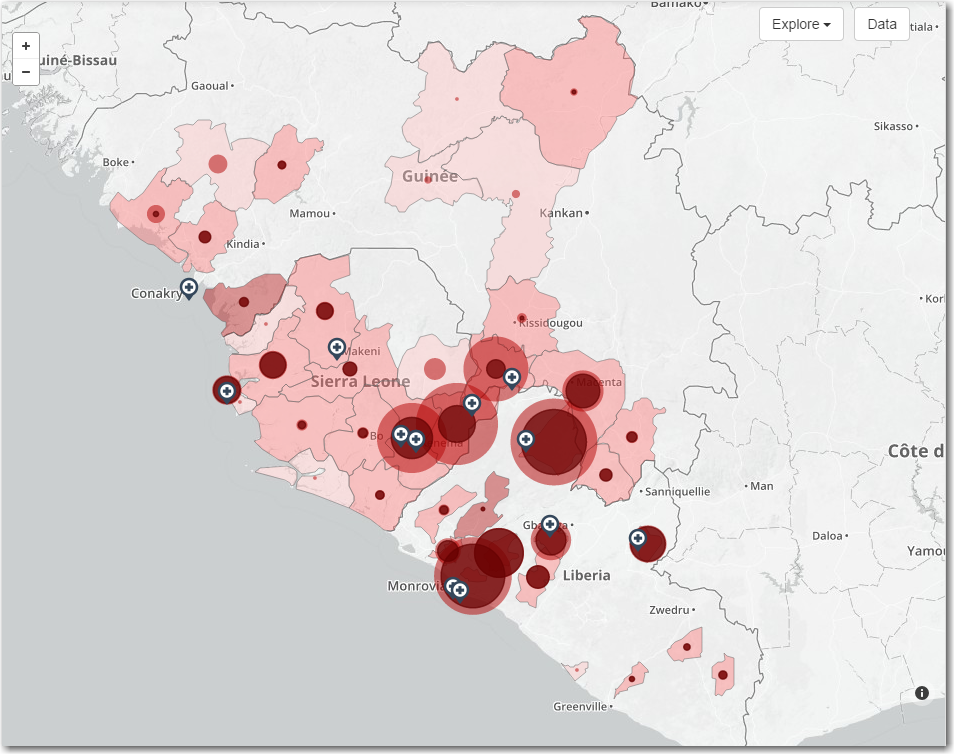The width and height of the screenshot is (954, 754).
Task: Click the Greenville town label
Action: [579, 706]
